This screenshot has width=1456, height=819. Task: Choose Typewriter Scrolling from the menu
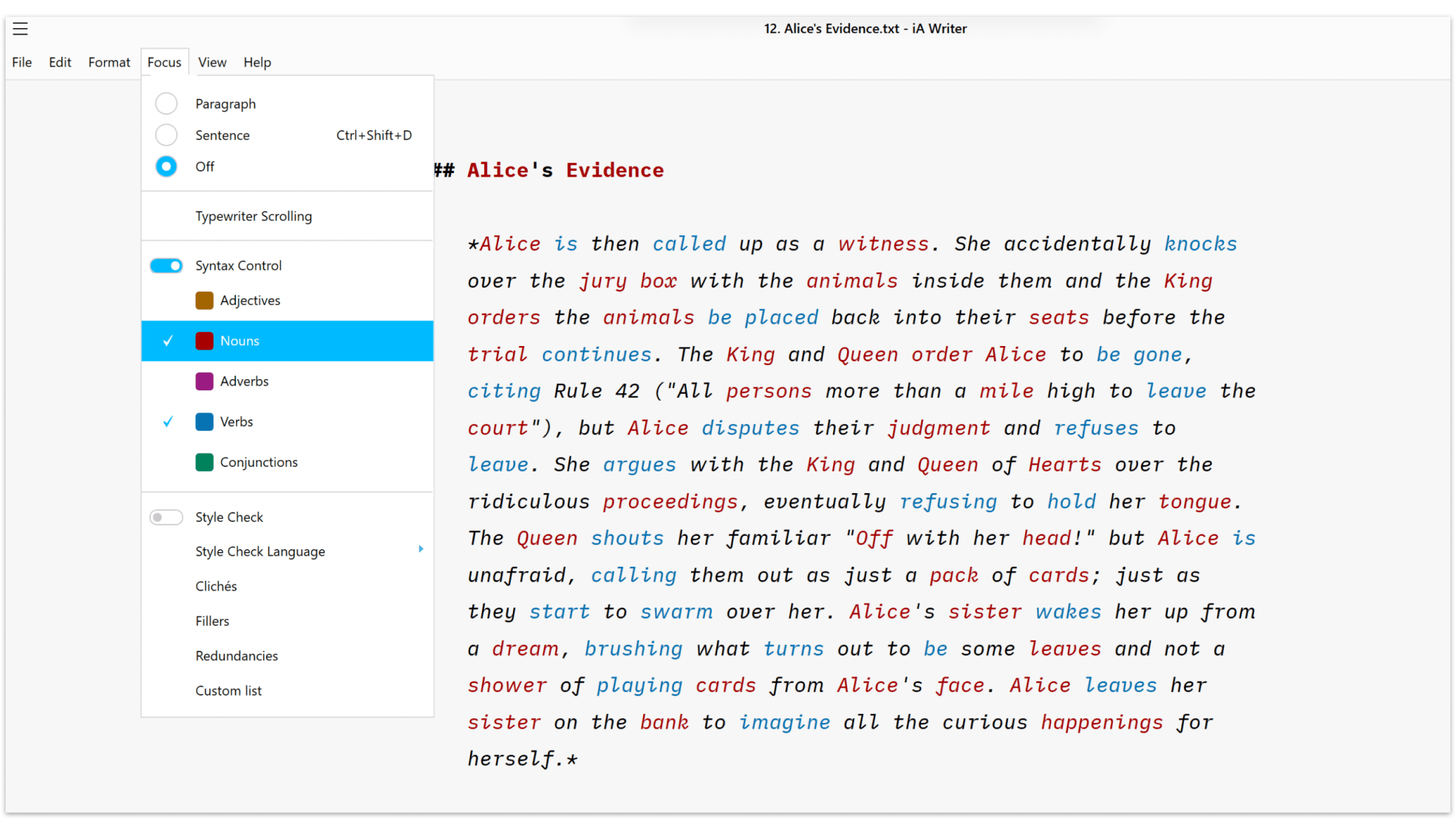254,216
